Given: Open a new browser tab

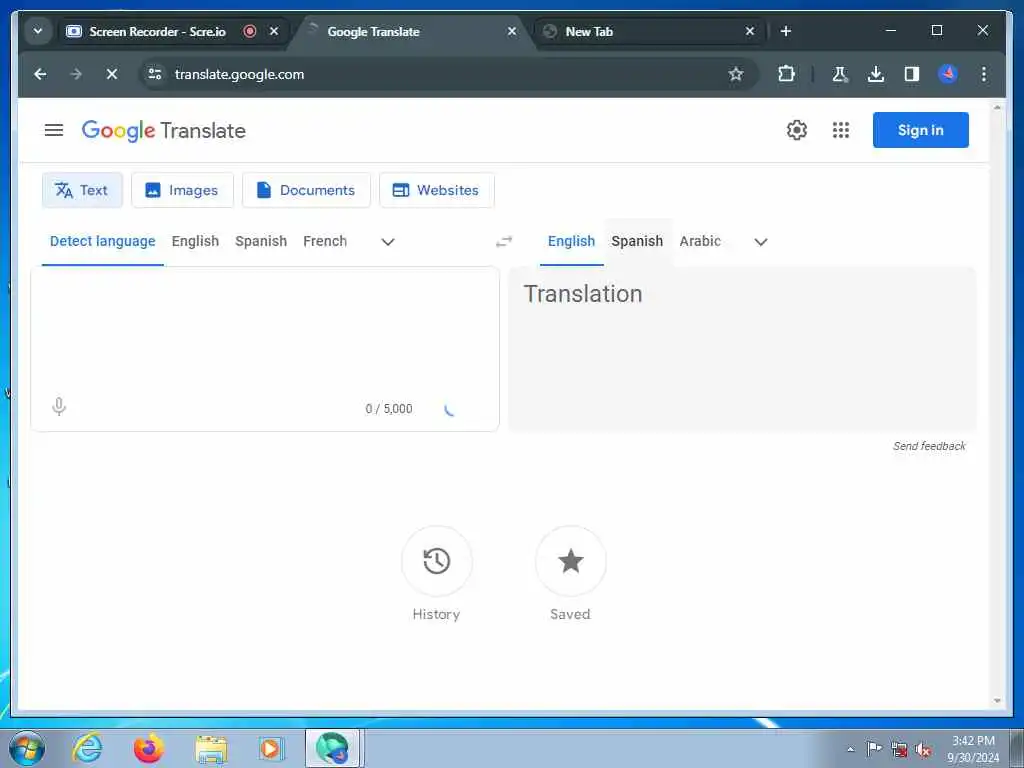Looking at the screenshot, I should pyautogui.click(x=786, y=31).
